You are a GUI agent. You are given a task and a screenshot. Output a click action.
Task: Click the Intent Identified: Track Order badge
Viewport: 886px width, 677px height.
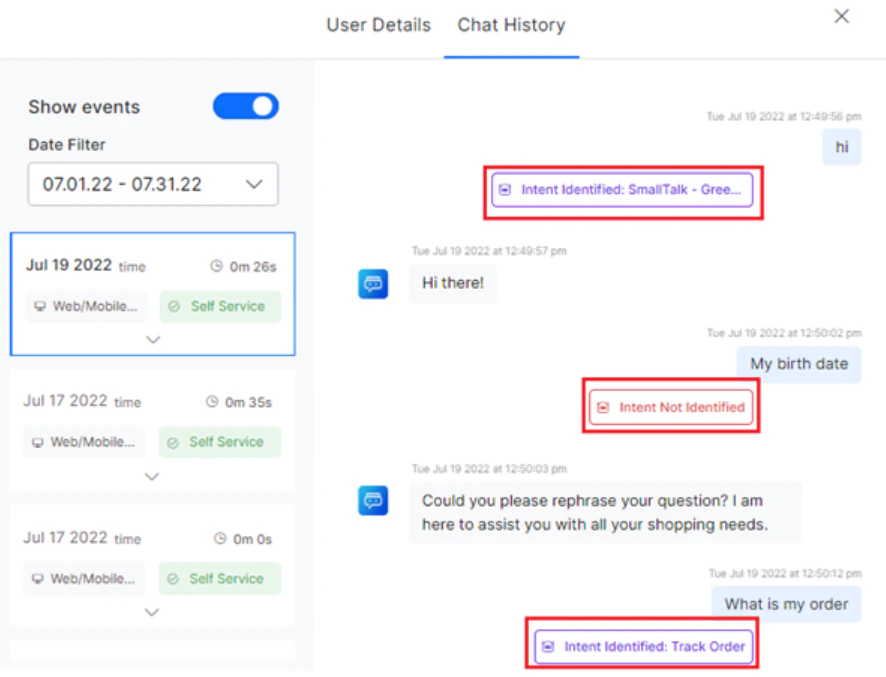[x=643, y=647]
